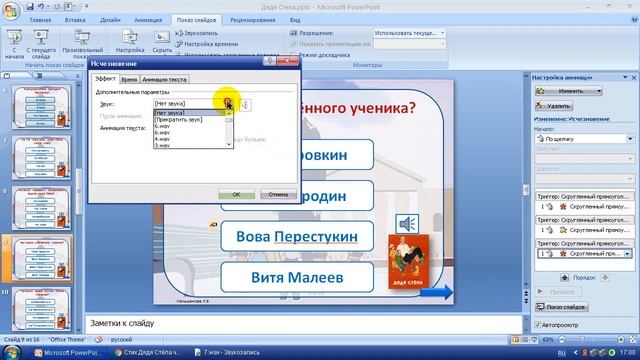The width and height of the screenshot is (640, 360).
Task: Open the round Office button menu
Action: tap(11, 11)
